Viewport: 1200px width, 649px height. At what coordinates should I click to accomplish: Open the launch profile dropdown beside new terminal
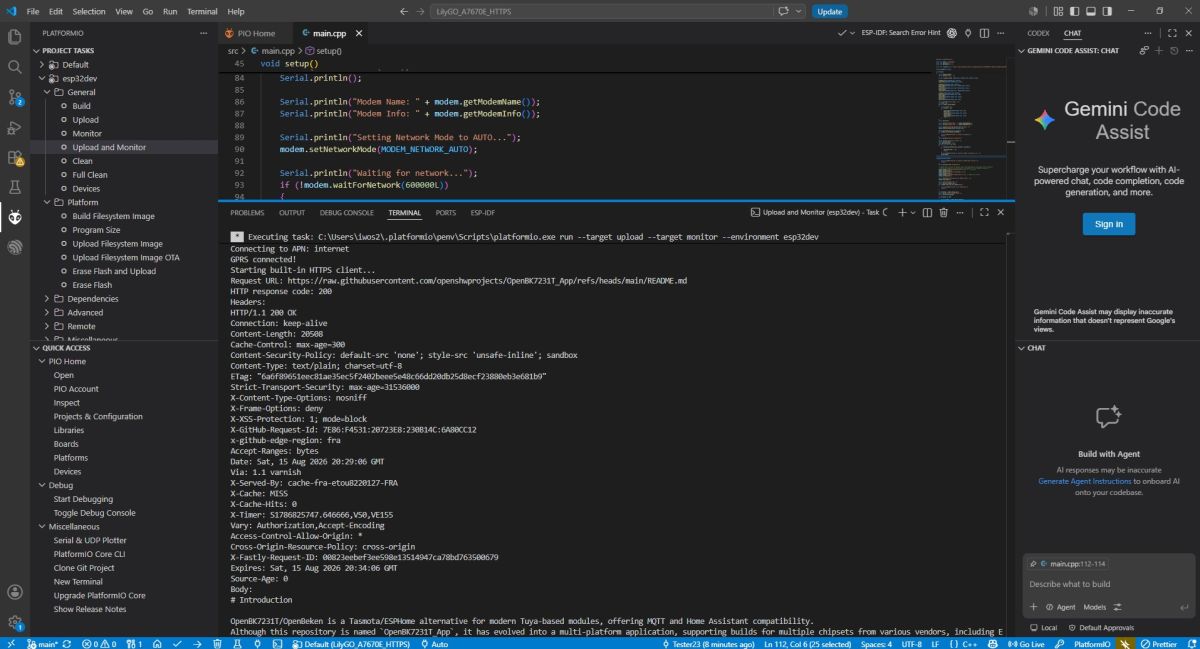coord(912,212)
